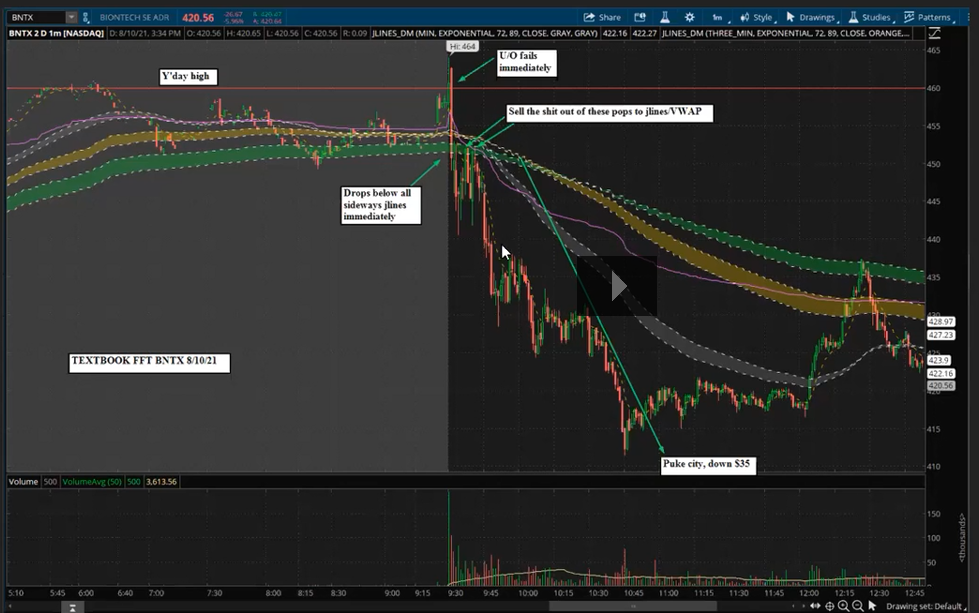Play the video with center play button
The image size is (979, 613).
click(x=617, y=286)
